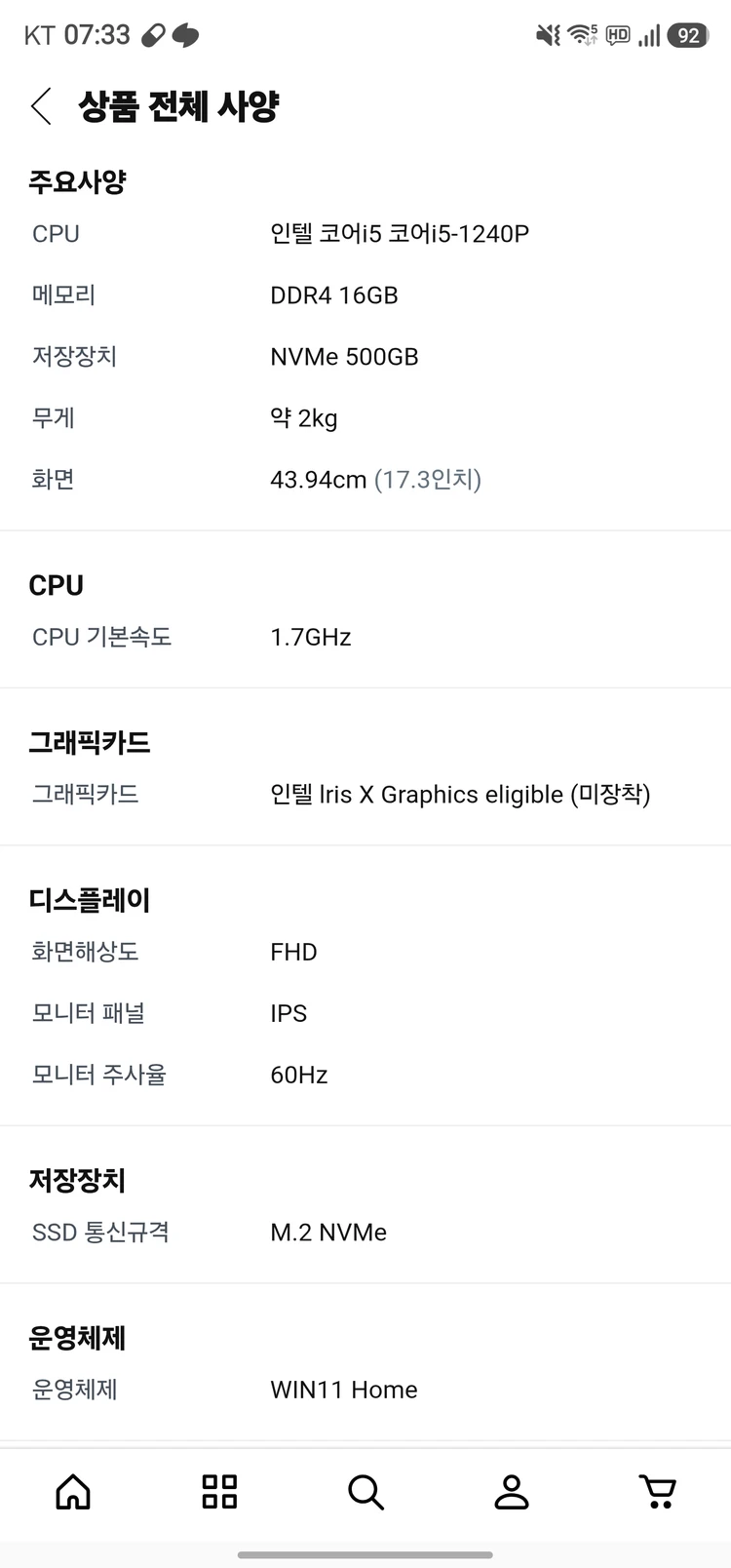The width and height of the screenshot is (731, 1568).
Task: Tap the battery indicator in status bar
Action: (x=688, y=35)
